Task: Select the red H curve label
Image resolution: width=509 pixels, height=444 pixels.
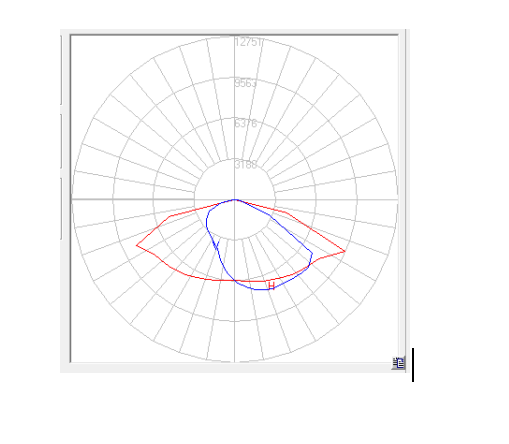Action: pyautogui.click(x=271, y=286)
